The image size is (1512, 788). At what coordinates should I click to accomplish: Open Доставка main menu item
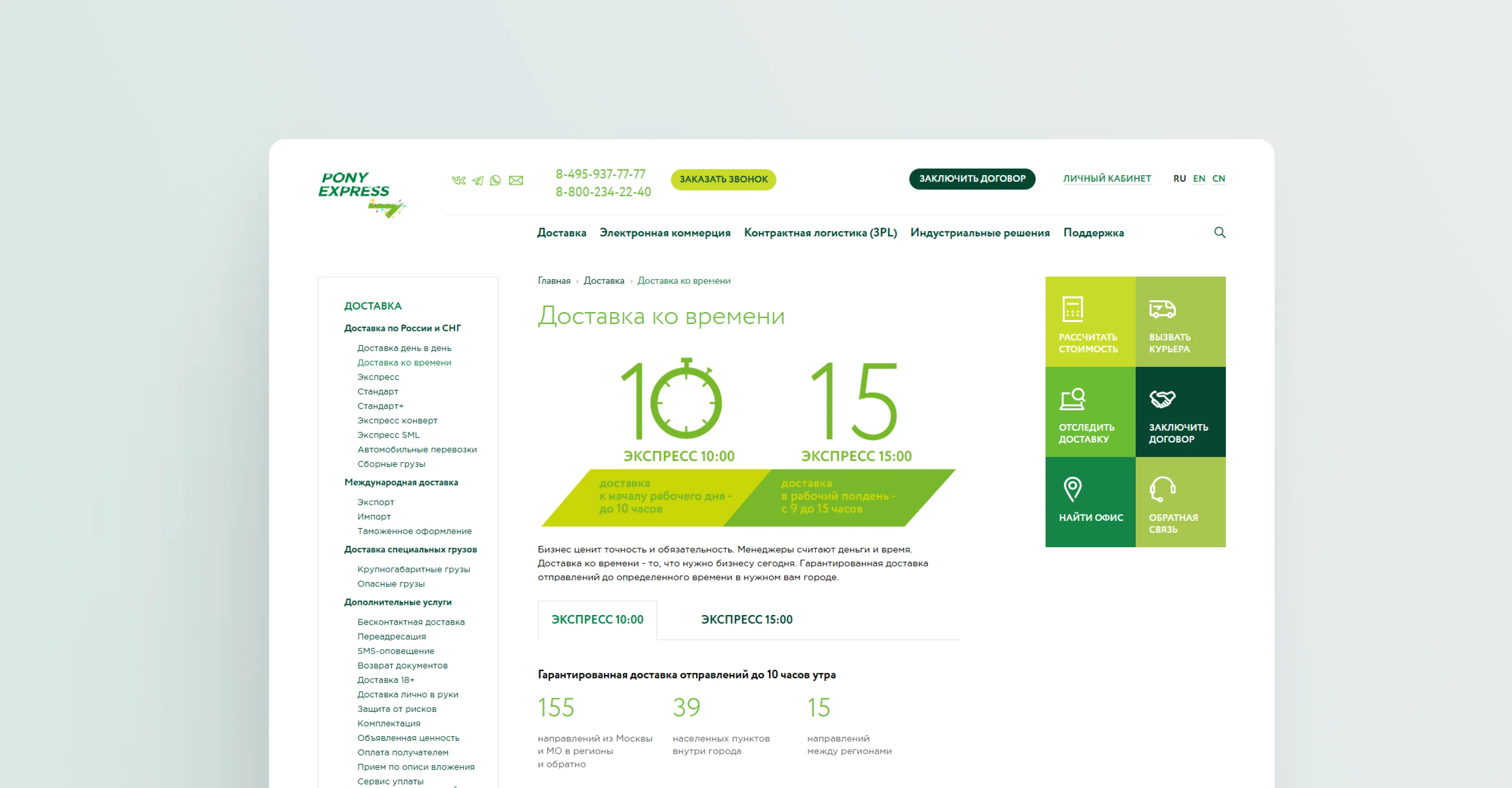tap(561, 232)
